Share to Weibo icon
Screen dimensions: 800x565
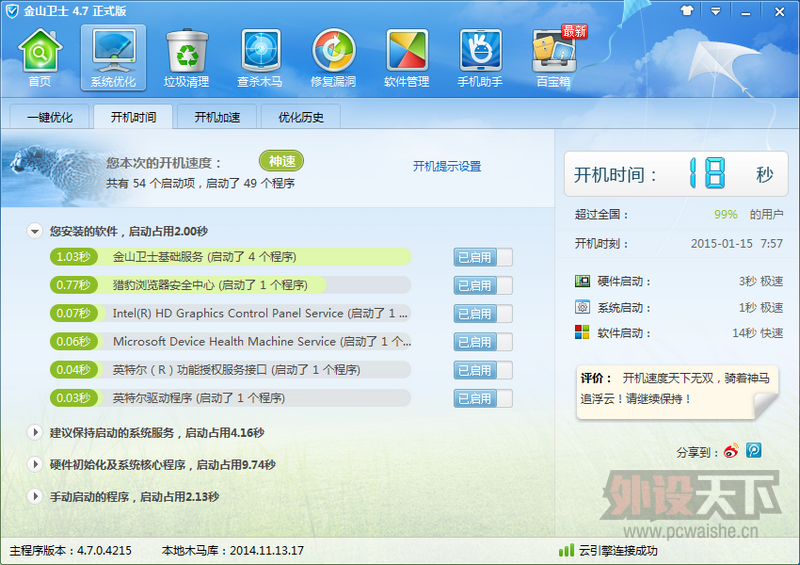point(731,451)
